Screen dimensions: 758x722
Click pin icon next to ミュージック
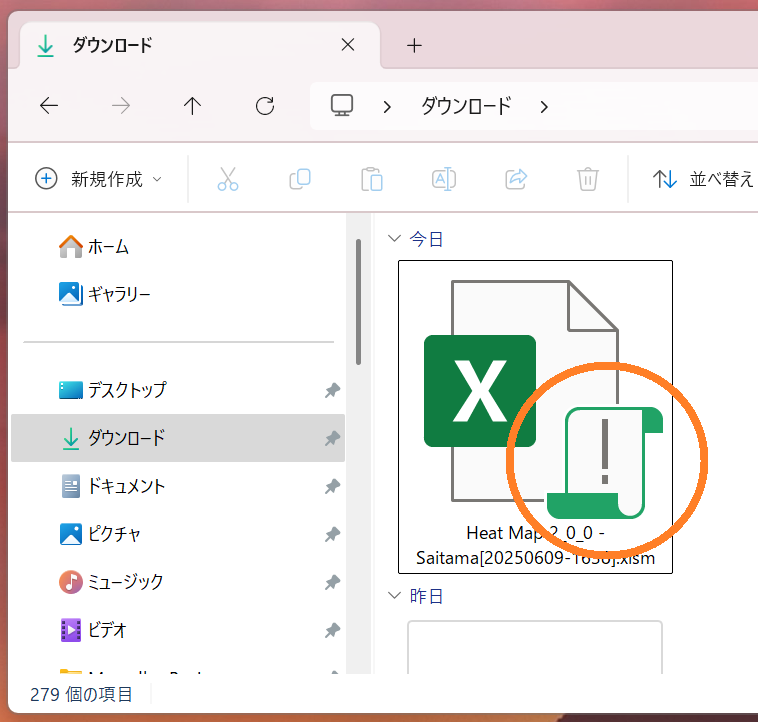pos(332,582)
